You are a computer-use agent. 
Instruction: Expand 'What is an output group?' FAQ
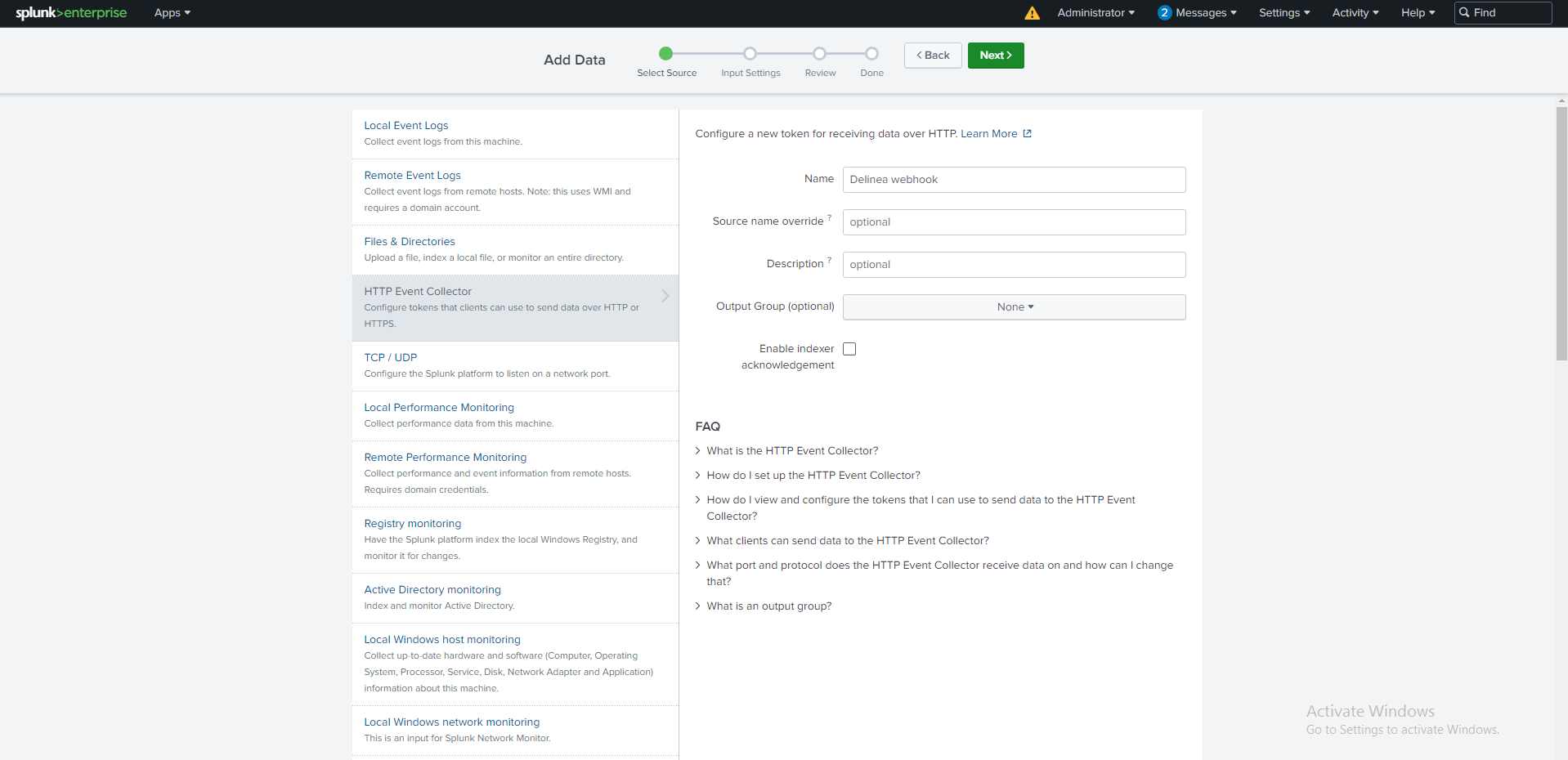point(768,606)
